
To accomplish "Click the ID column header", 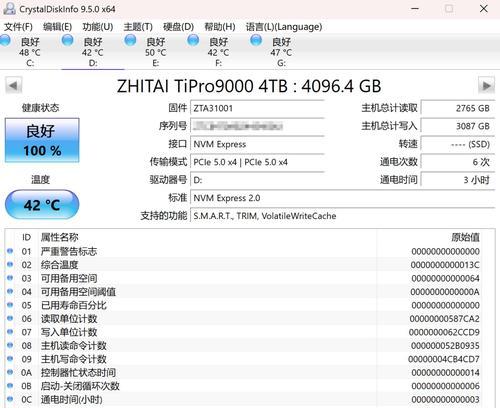I will (x=27, y=237).
